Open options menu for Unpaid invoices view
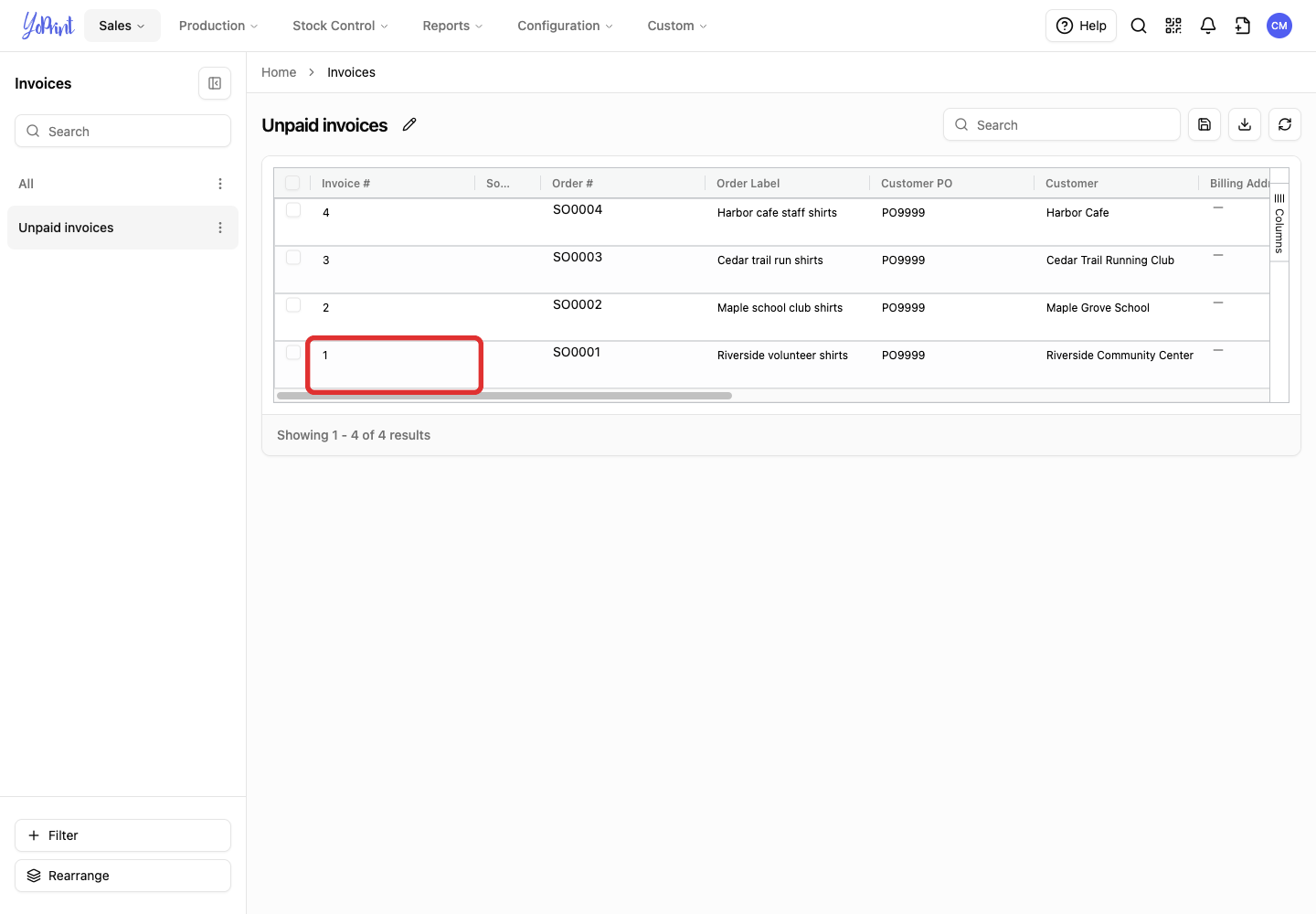The width and height of the screenshot is (1316, 914). click(x=220, y=228)
